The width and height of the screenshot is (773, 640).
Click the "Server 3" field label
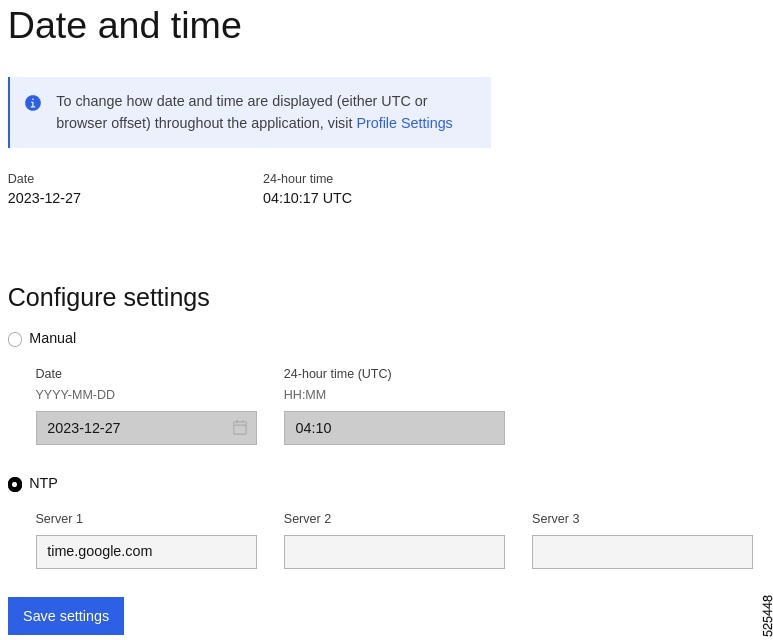(x=555, y=519)
